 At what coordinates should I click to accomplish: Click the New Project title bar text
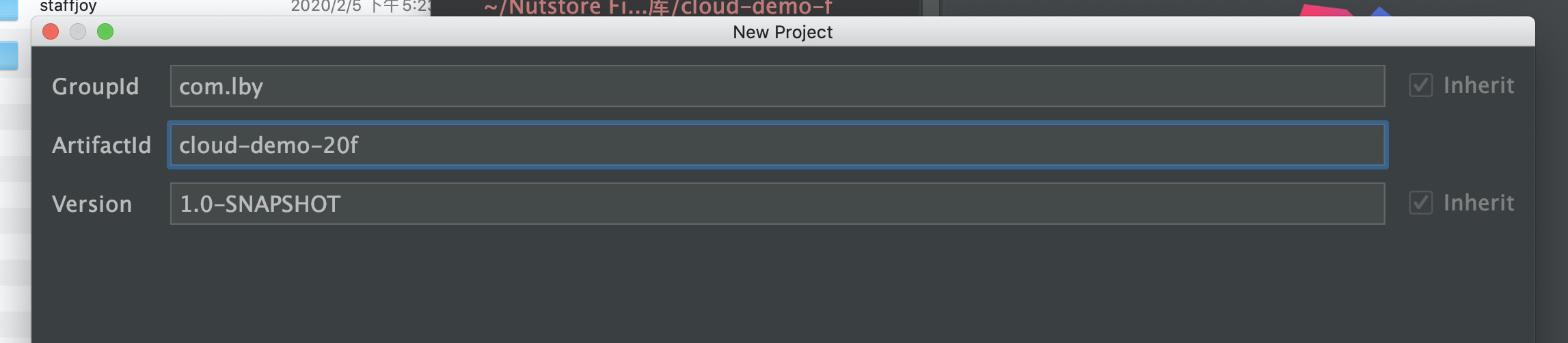click(783, 32)
